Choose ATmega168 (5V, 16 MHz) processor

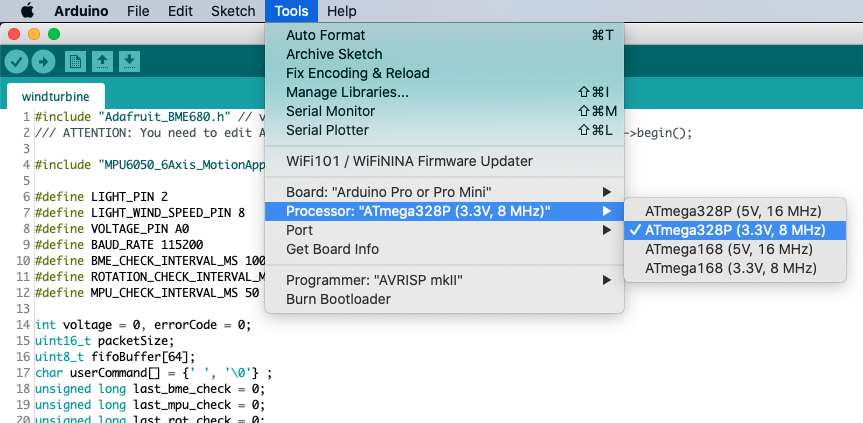pos(735,250)
